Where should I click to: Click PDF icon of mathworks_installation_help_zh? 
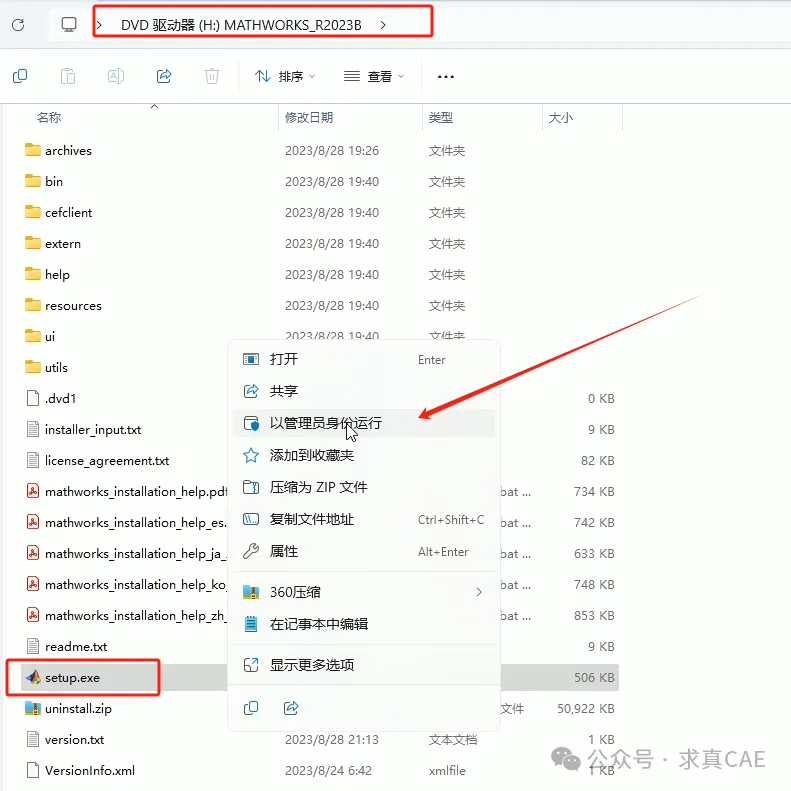coord(33,615)
